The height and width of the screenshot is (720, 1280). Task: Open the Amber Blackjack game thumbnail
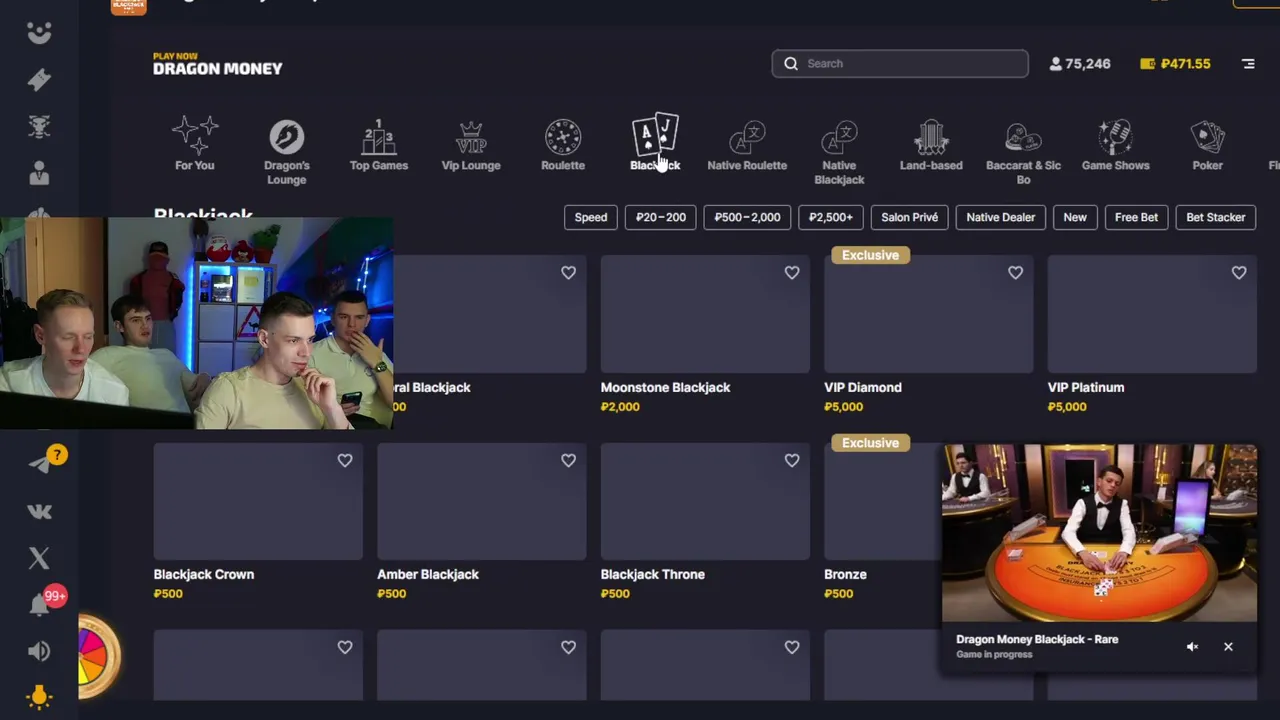tap(481, 501)
